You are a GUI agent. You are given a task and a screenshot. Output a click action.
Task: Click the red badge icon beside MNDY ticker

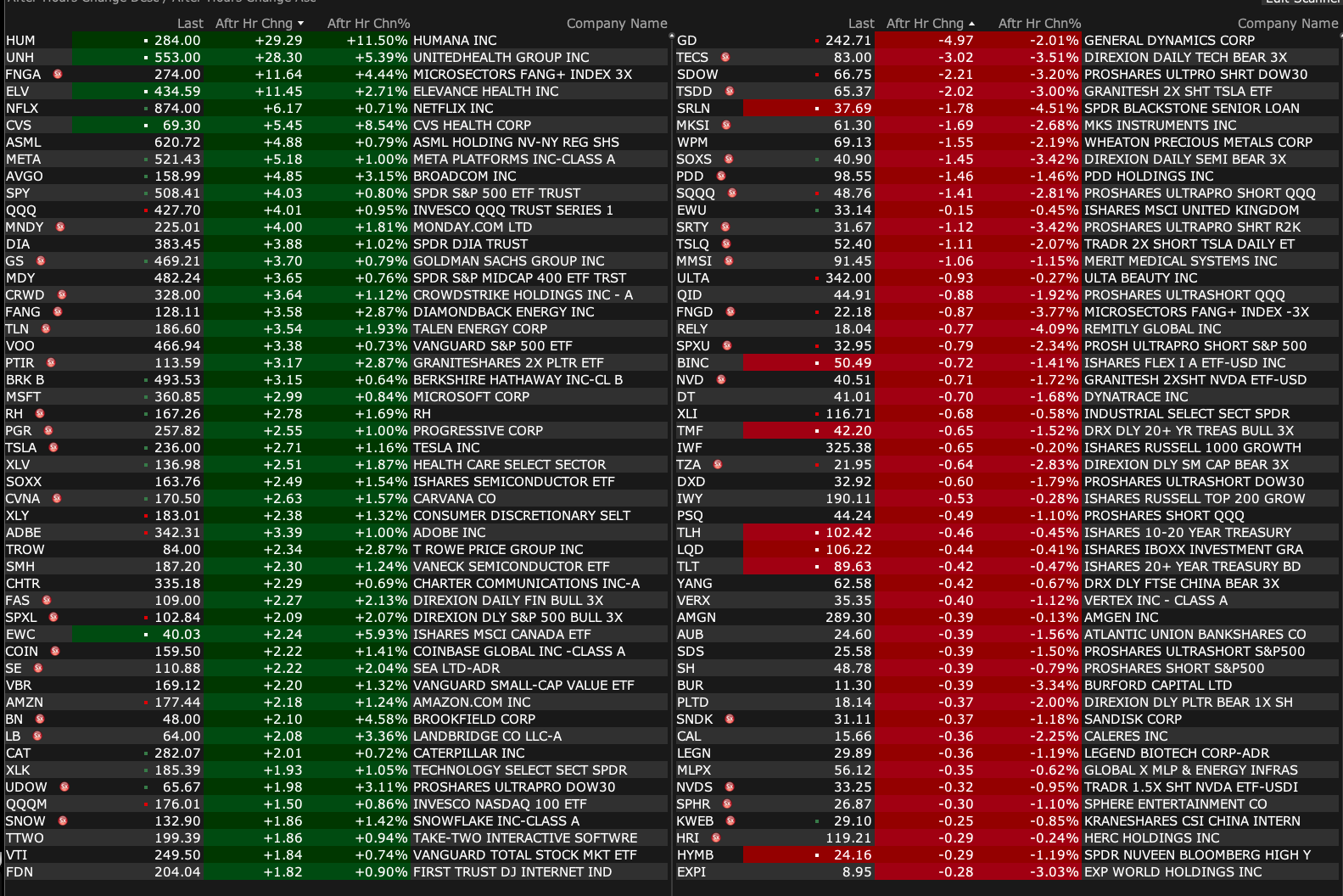(60, 227)
